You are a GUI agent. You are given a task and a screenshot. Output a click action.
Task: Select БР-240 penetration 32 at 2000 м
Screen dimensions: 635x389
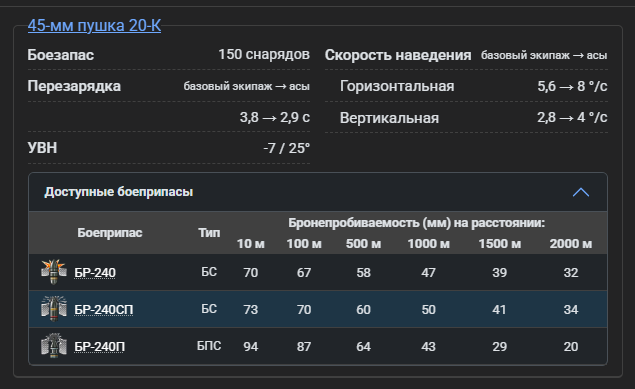click(x=571, y=272)
